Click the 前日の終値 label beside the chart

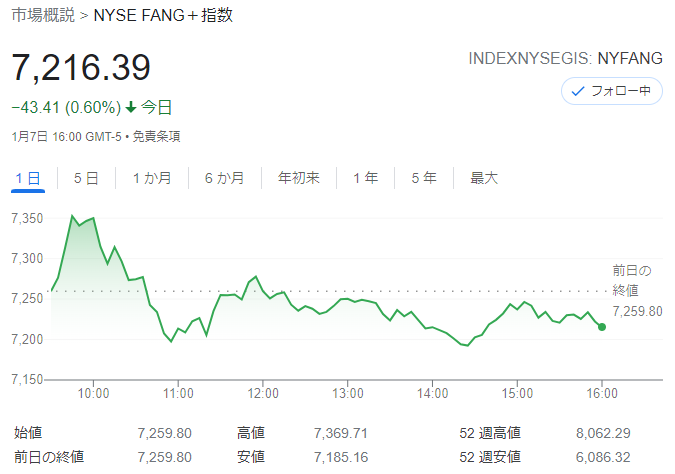click(632, 280)
